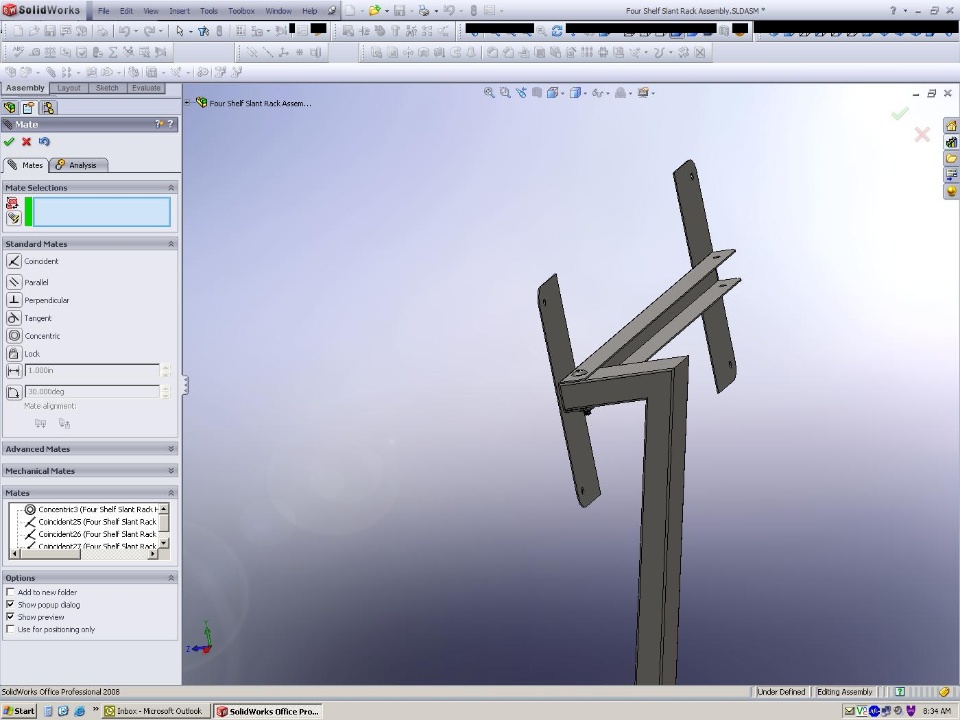Select the Tangent mate icon
Viewport: 960px width, 720px height.
(14, 318)
